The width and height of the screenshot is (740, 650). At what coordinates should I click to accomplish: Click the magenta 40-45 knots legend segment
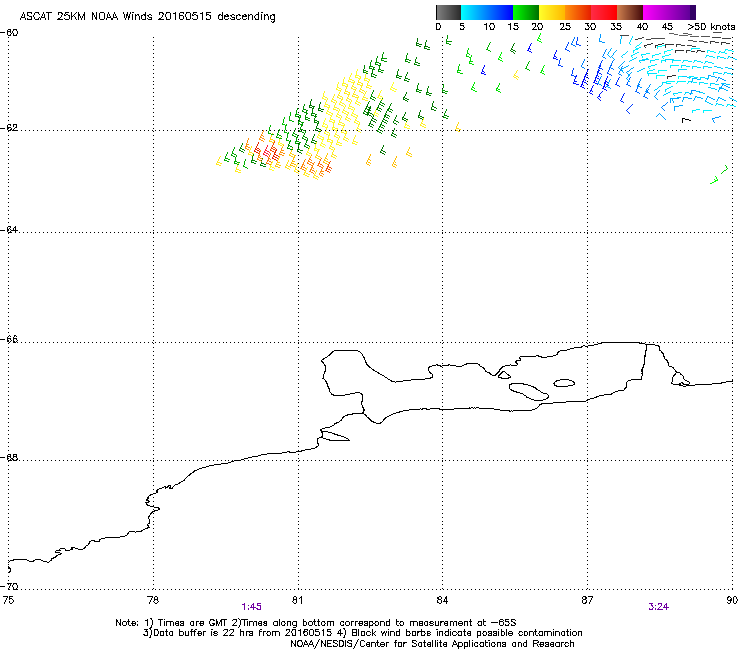pos(656,12)
